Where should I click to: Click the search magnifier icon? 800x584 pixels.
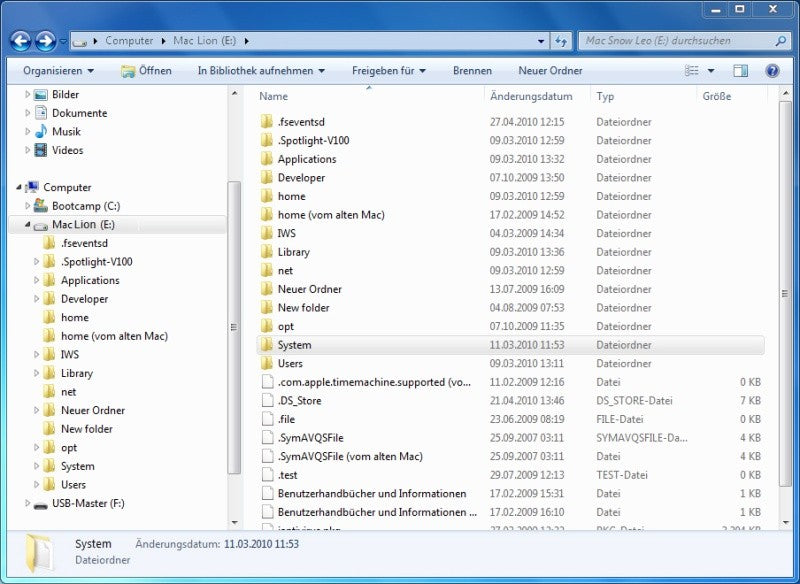click(x=780, y=41)
